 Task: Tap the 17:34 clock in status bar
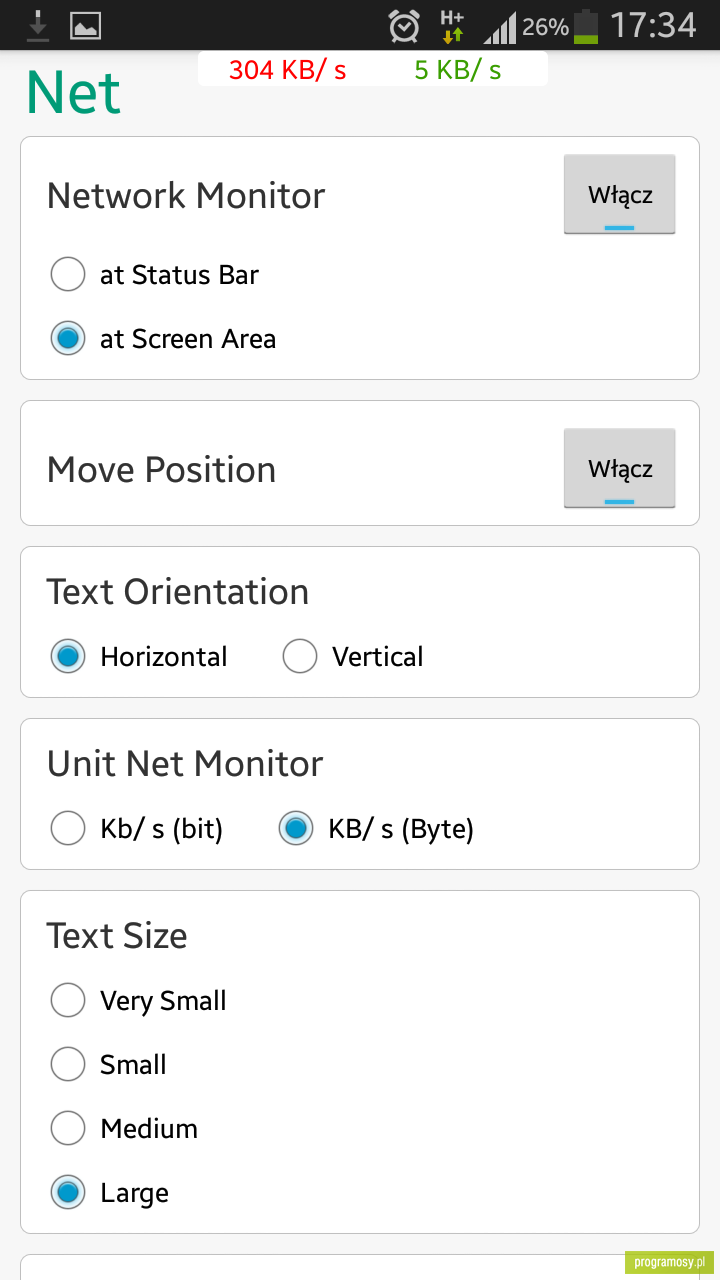click(x=653, y=25)
